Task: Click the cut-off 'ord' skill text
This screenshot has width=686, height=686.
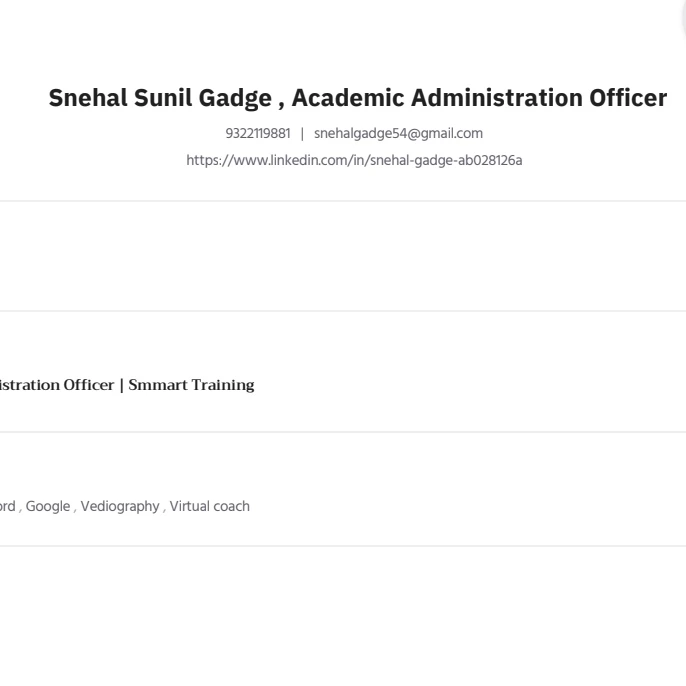Action: pyautogui.click(x=7, y=507)
